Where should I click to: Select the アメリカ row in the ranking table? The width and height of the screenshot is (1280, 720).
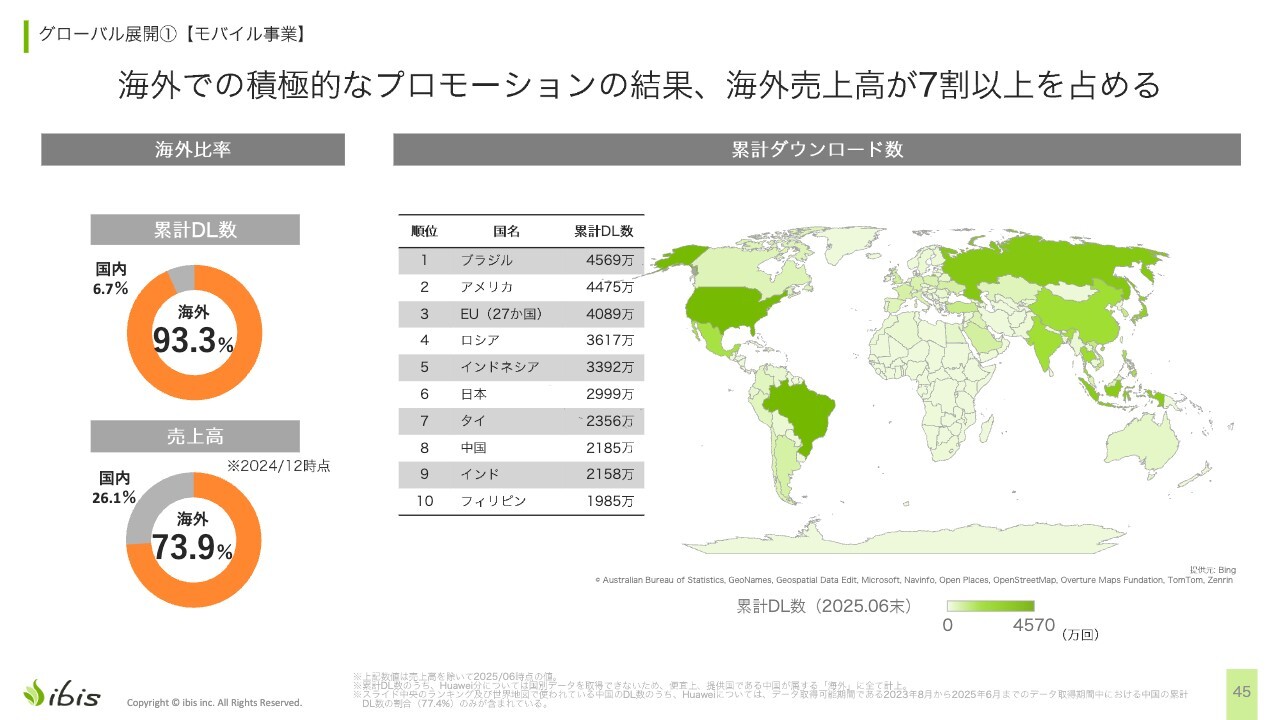pos(521,287)
